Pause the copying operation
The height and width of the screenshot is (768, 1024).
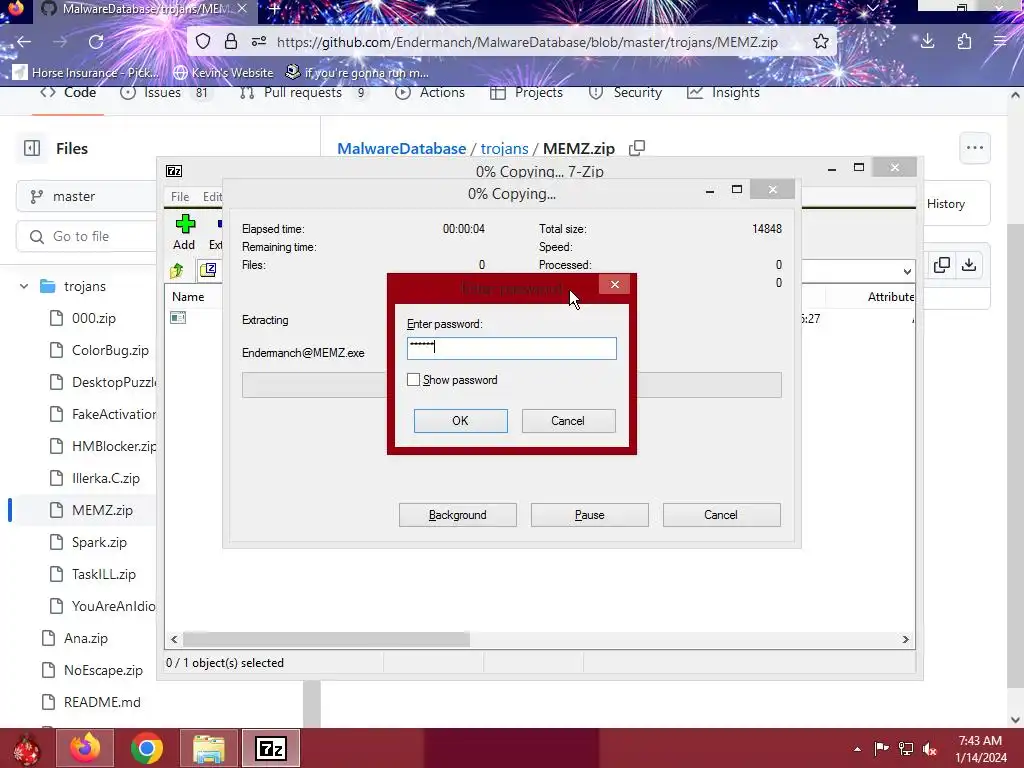click(589, 515)
